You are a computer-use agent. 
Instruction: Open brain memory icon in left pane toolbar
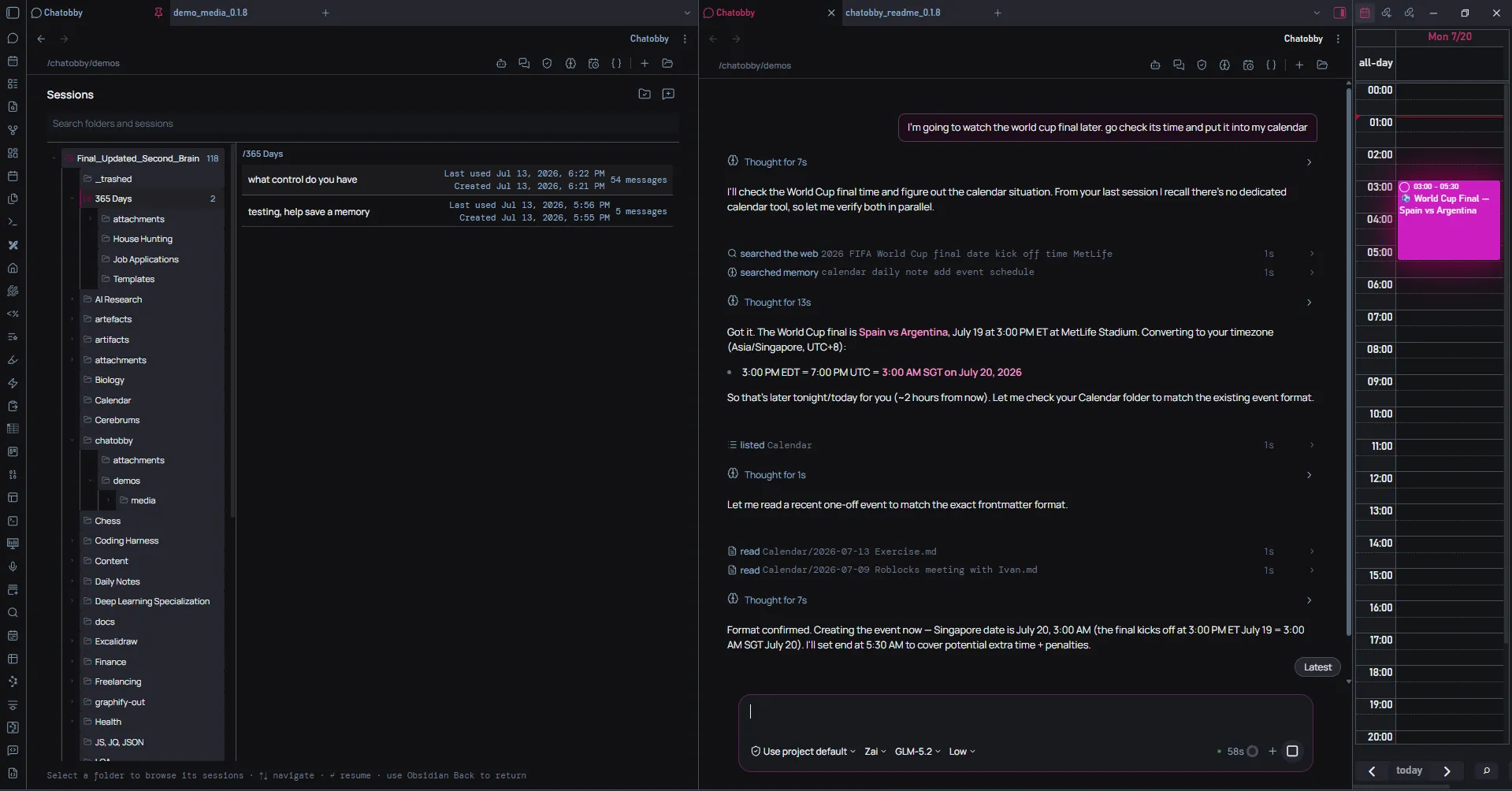click(x=570, y=63)
